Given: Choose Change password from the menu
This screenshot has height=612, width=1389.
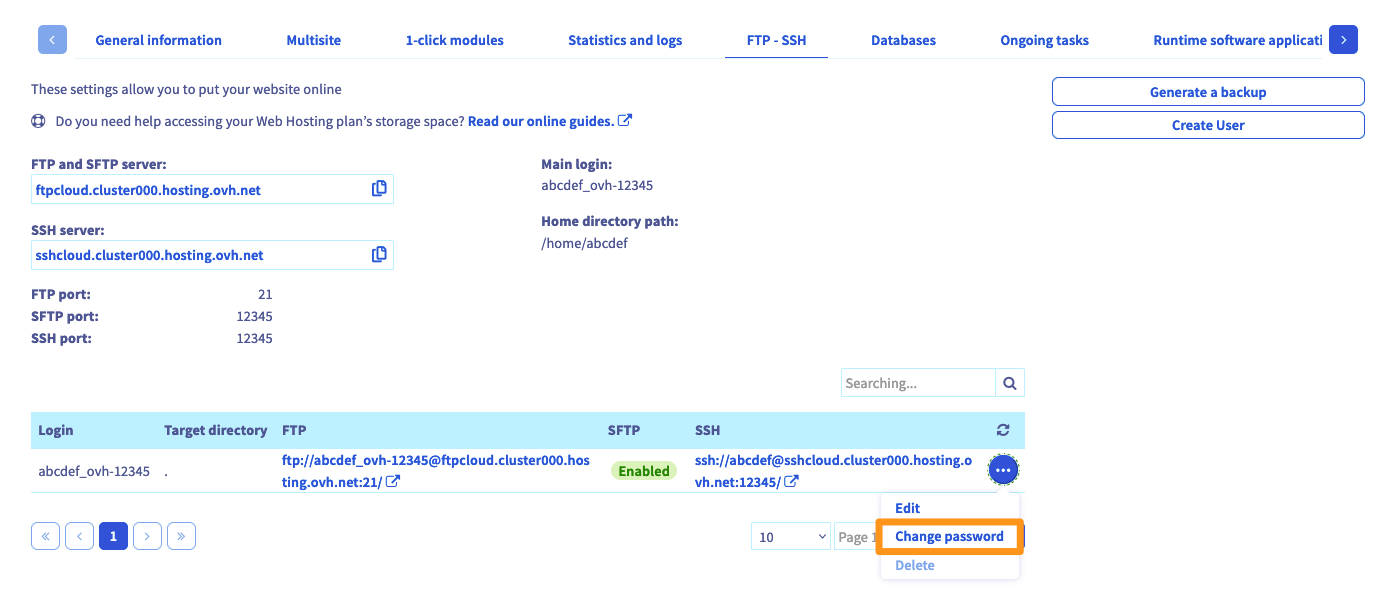Looking at the screenshot, I should point(948,537).
